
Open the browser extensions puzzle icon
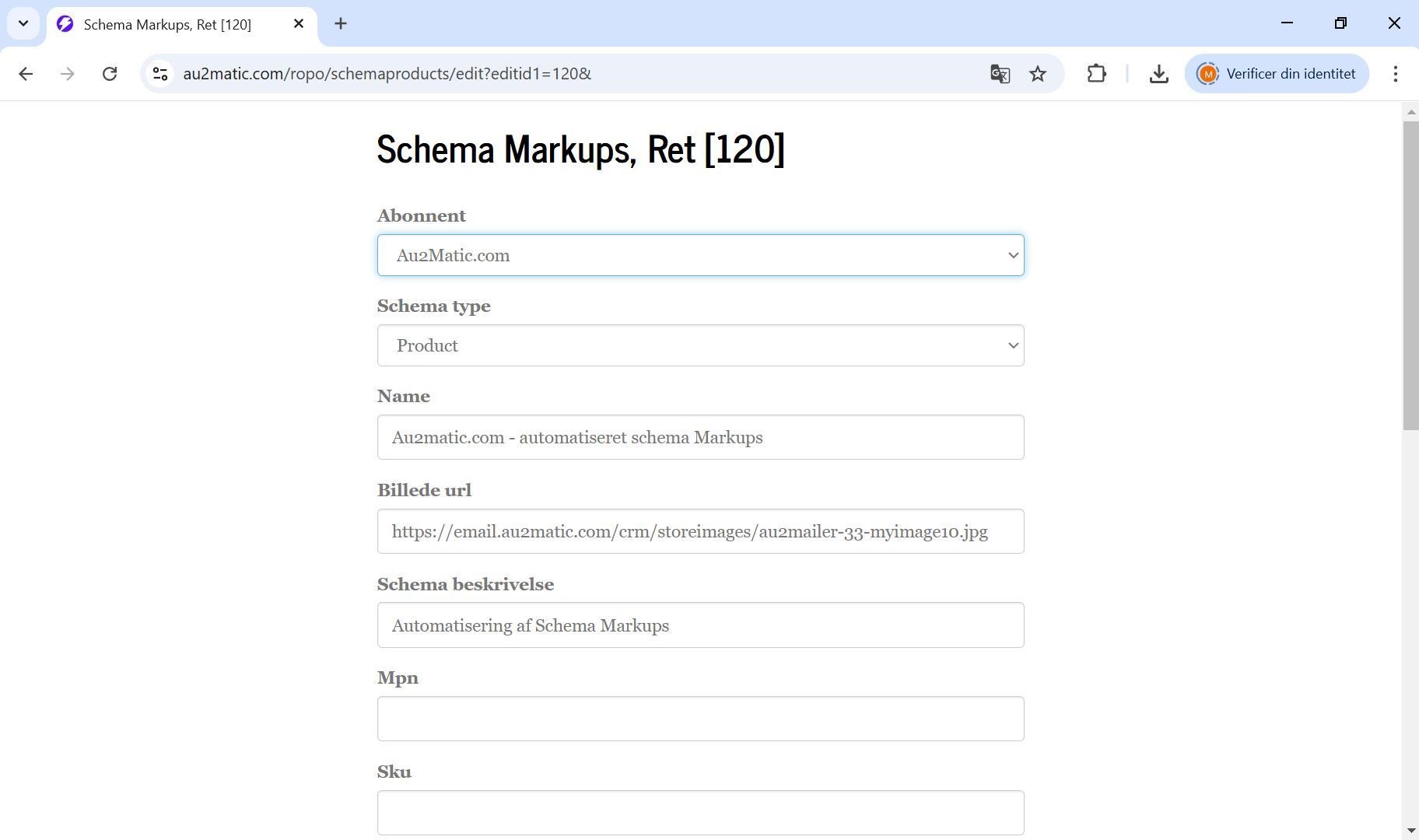[x=1096, y=74]
